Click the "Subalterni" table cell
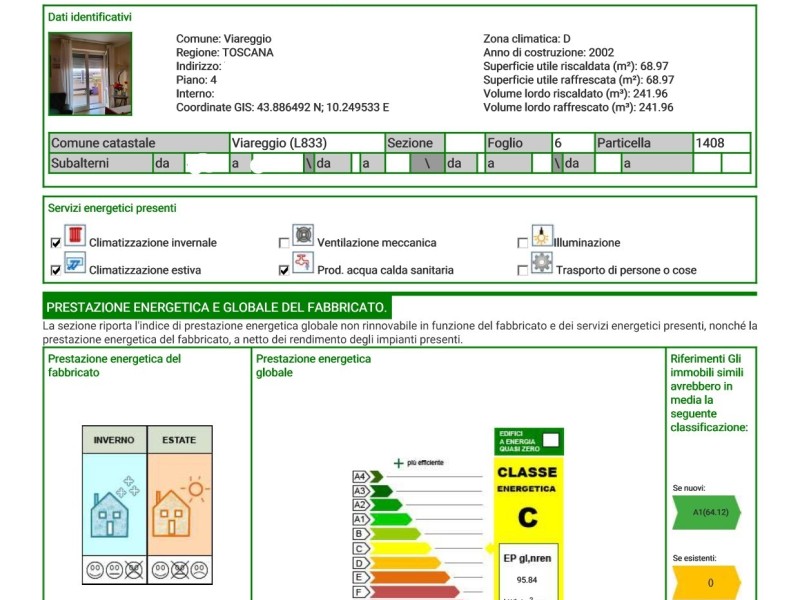 [x=101, y=163]
